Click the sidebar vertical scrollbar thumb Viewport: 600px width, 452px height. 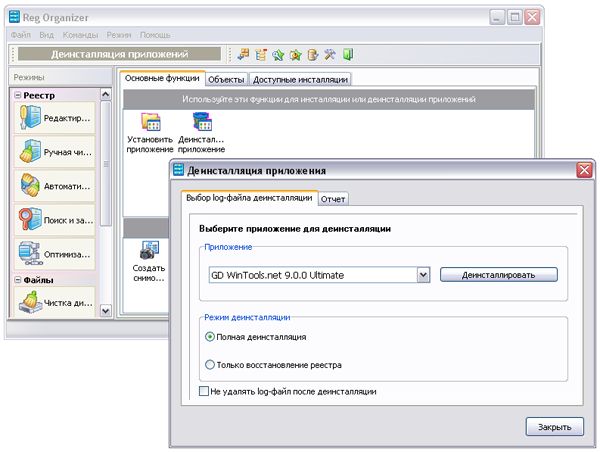106,164
